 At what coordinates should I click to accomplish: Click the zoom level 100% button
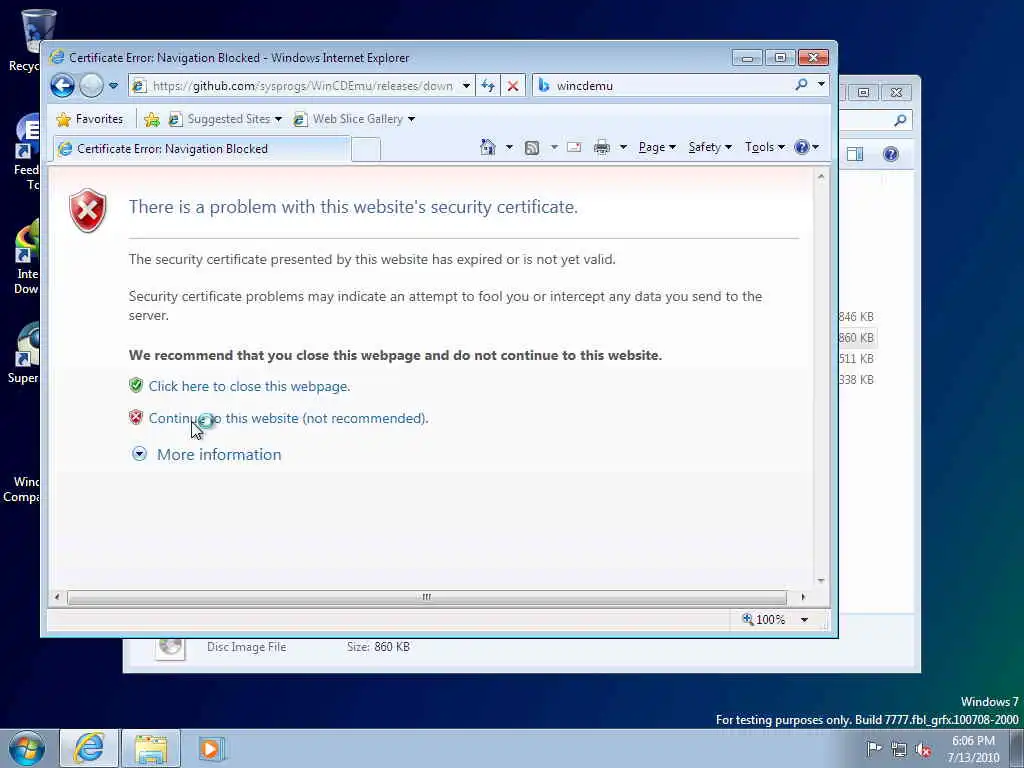[x=764, y=620]
